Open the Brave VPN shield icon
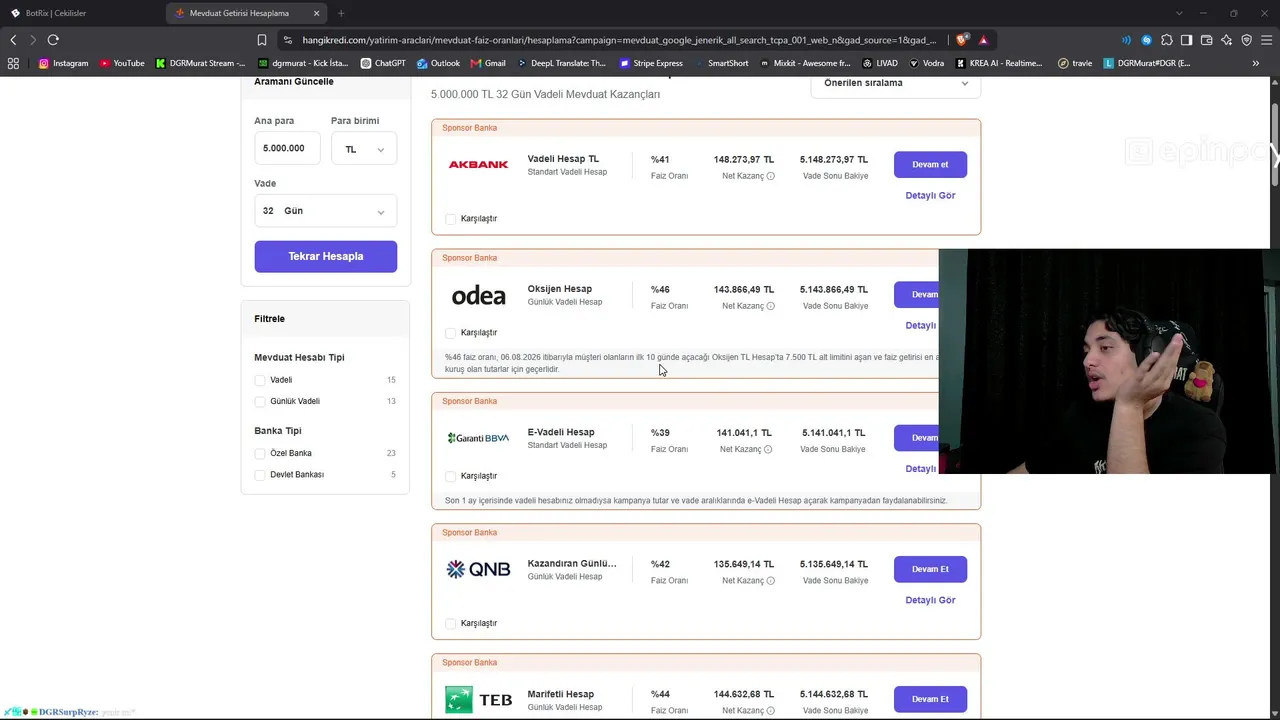The image size is (1280, 720). point(1247,40)
